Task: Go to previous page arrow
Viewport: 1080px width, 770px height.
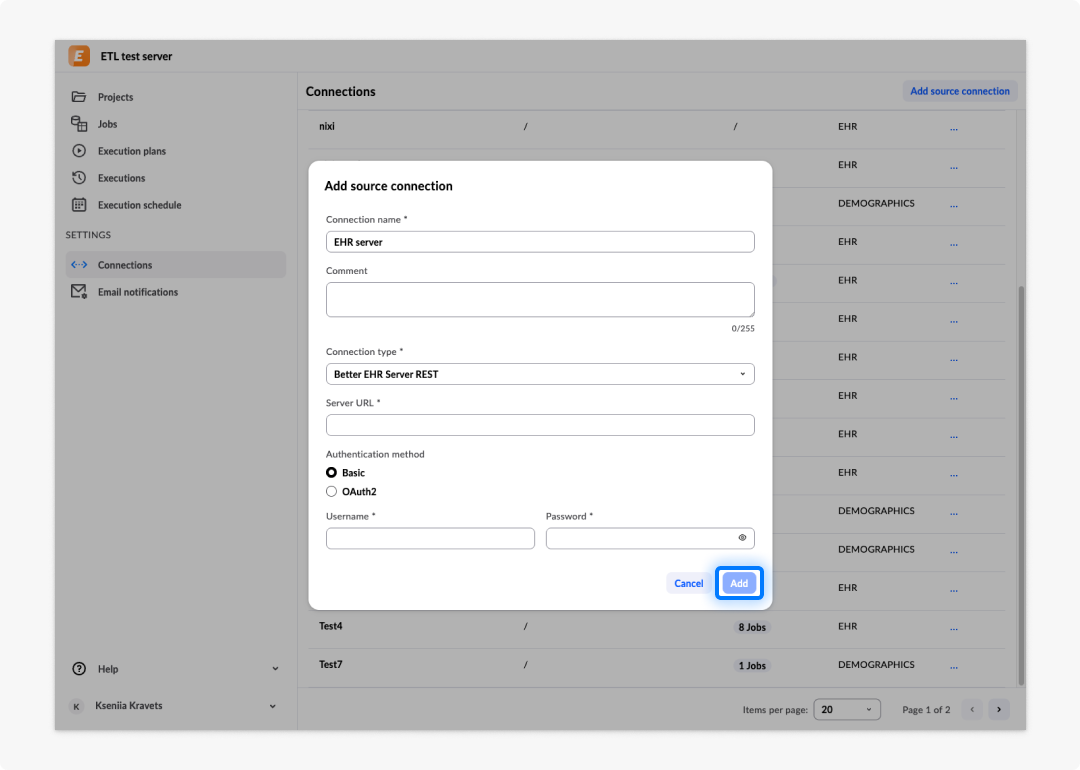Action: (972, 709)
